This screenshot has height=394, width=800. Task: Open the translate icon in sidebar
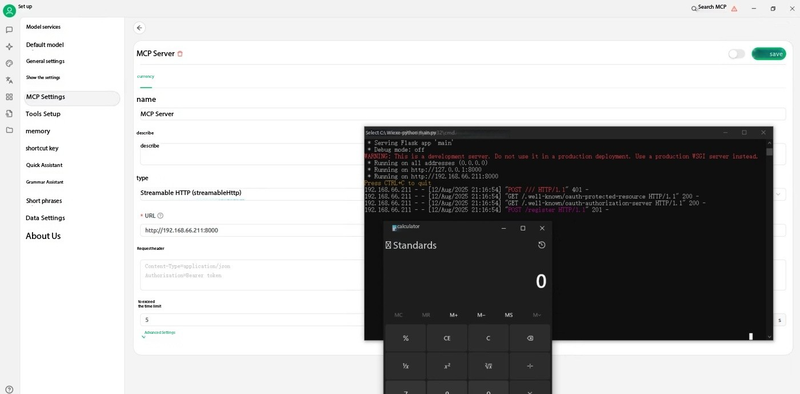(9, 80)
